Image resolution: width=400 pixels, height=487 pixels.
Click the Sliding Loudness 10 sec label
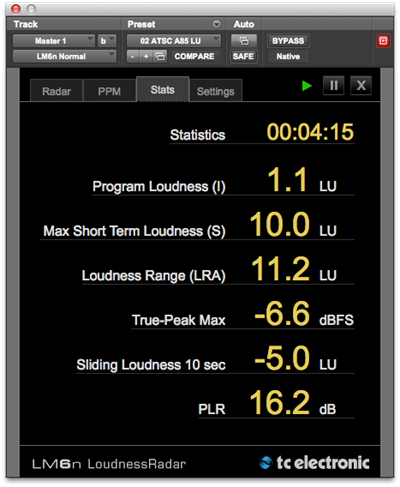pyautogui.click(x=151, y=365)
